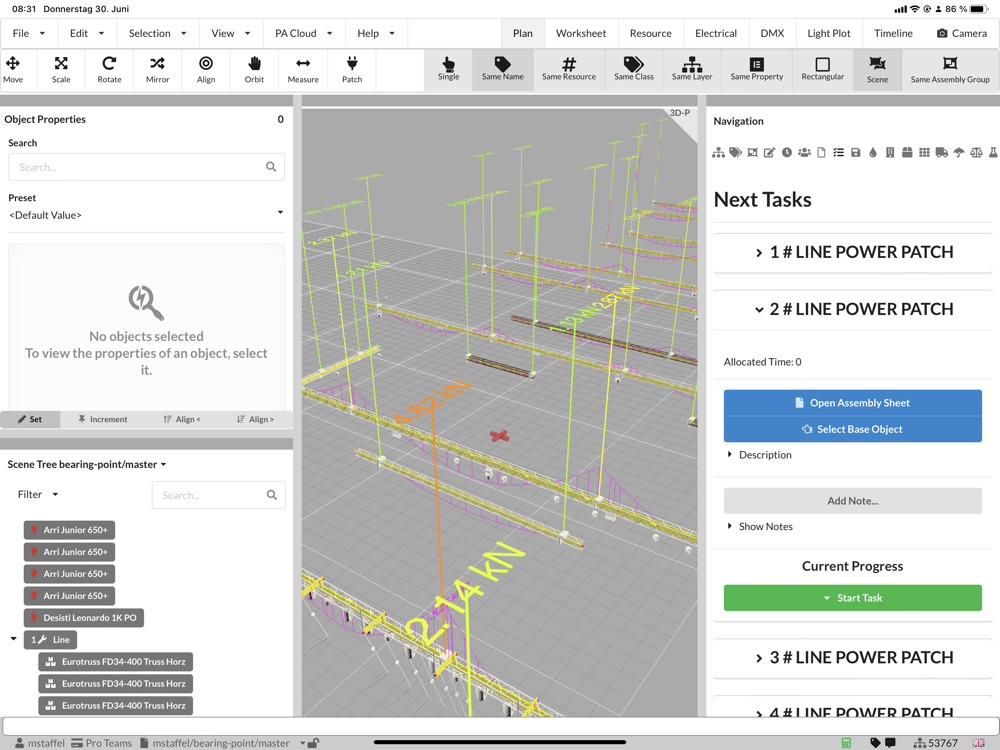Toggle Same Name selection mode
1000x750 pixels.
[502, 69]
